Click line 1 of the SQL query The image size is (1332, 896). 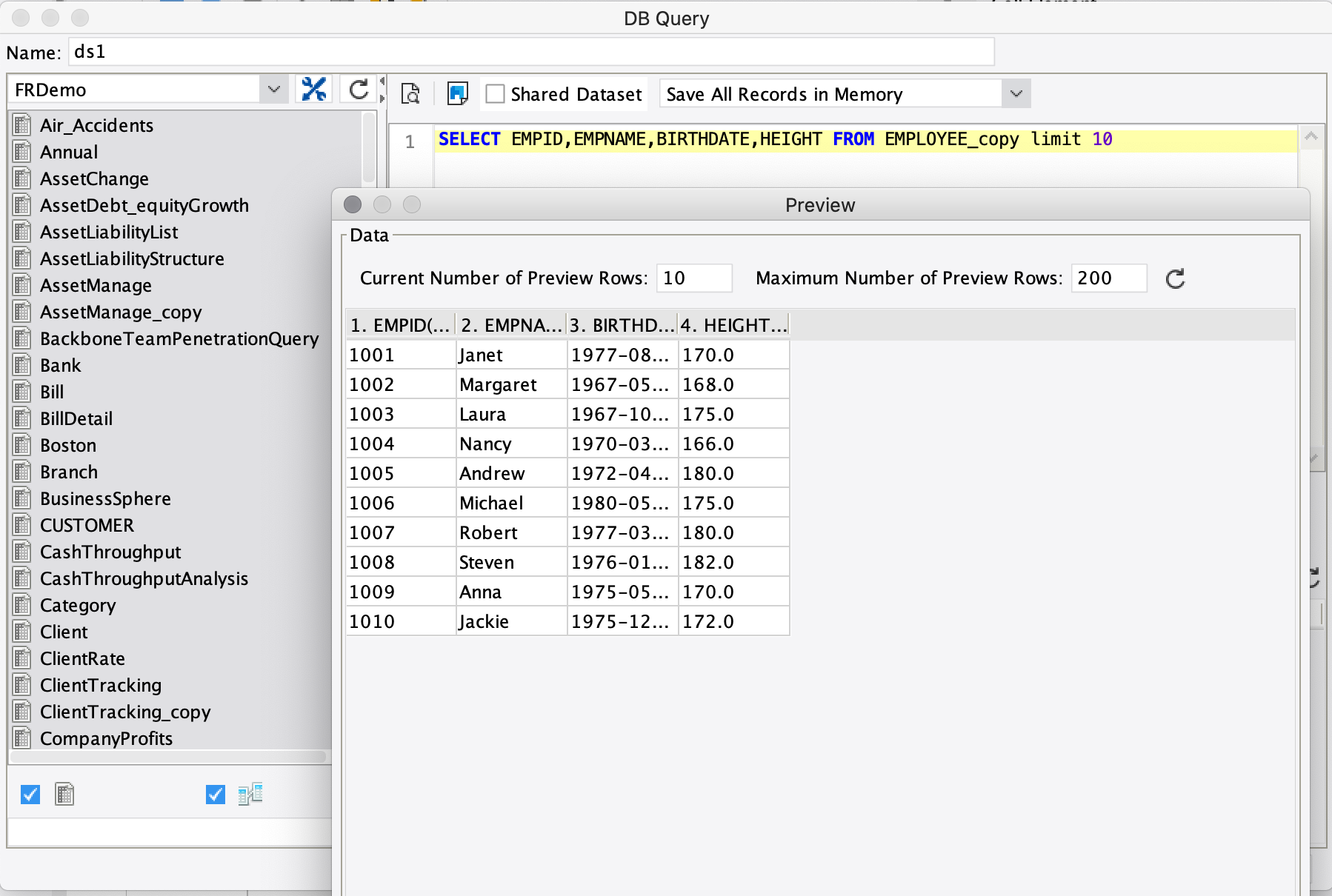click(x=741, y=139)
